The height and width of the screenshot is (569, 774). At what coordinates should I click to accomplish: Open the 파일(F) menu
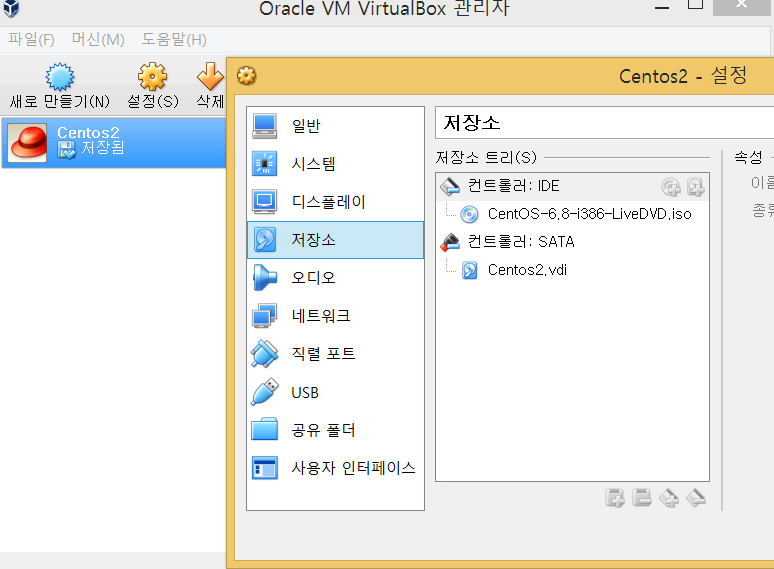(x=32, y=39)
